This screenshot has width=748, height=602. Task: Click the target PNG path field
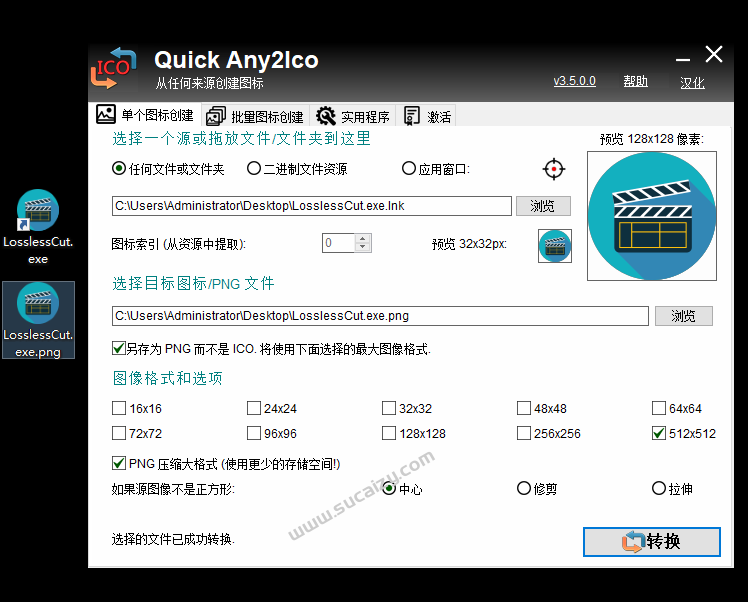[x=380, y=316]
